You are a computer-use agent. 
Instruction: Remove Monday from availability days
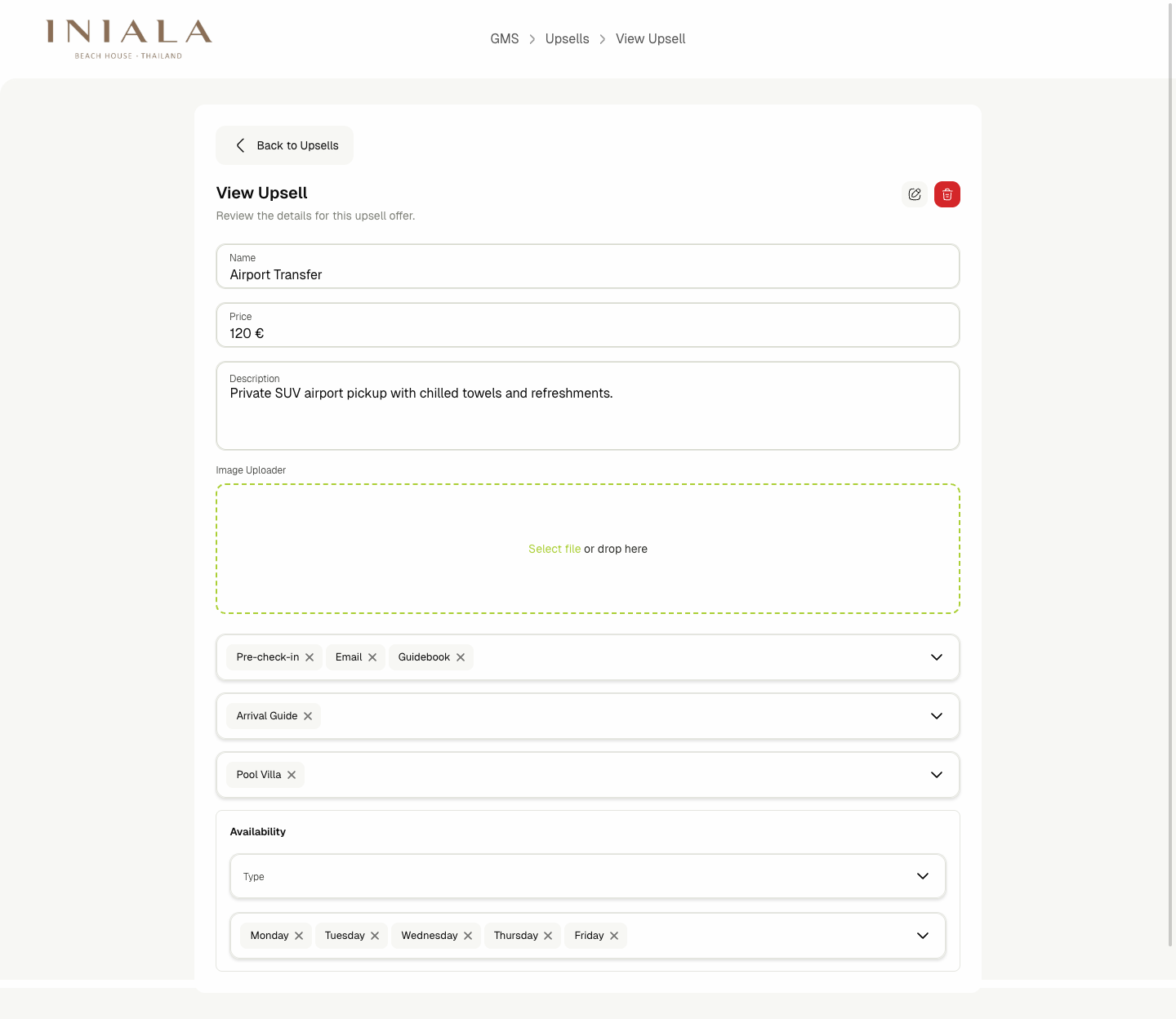(299, 935)
